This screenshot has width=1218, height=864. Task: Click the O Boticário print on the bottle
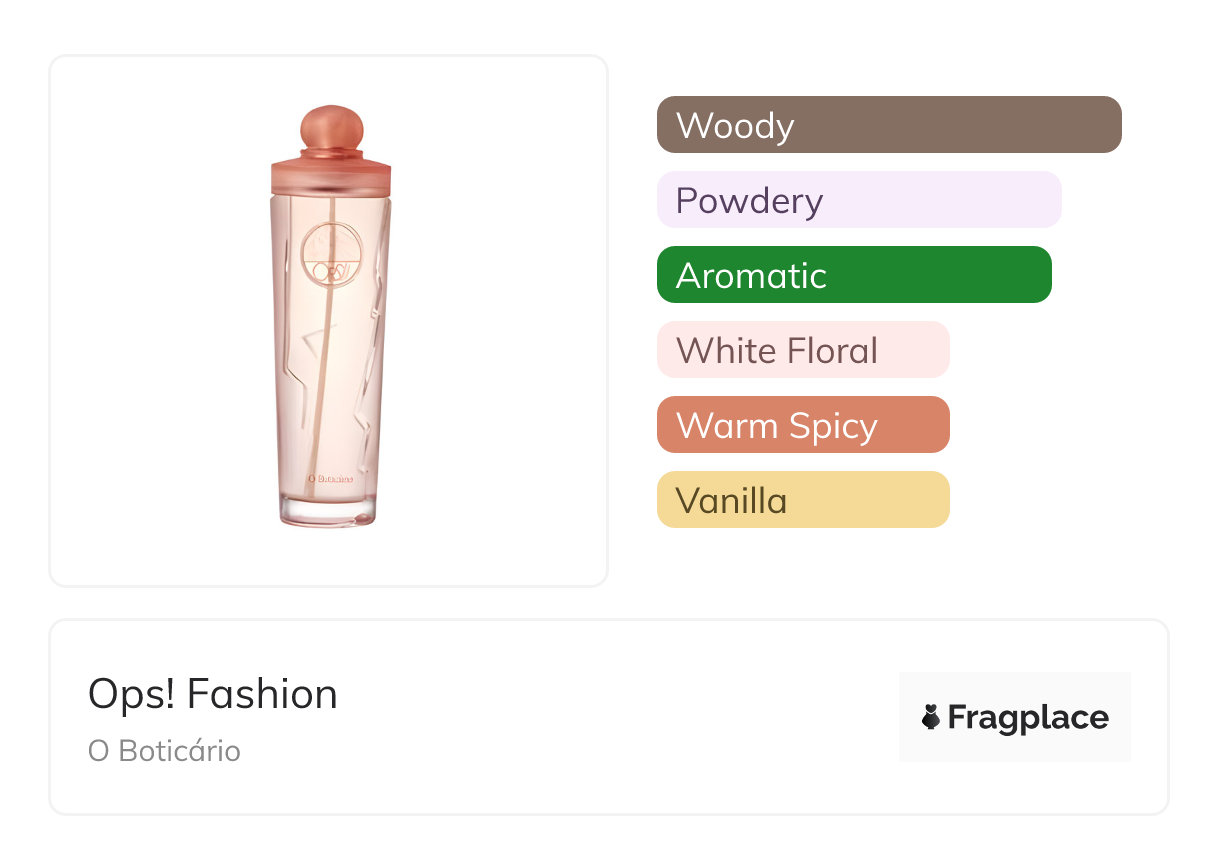331,479
